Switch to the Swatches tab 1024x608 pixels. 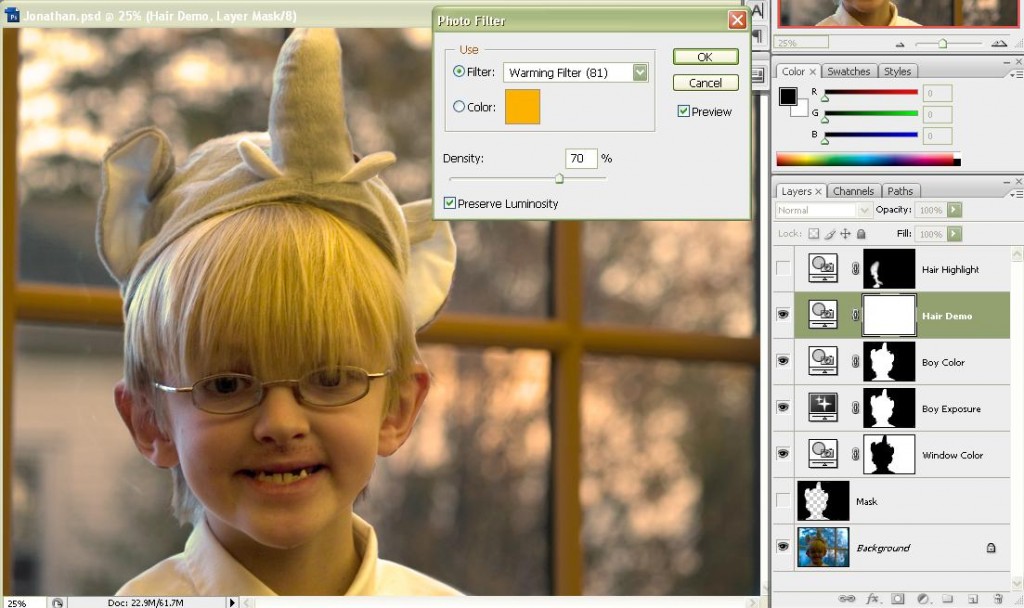coord(848,72)
